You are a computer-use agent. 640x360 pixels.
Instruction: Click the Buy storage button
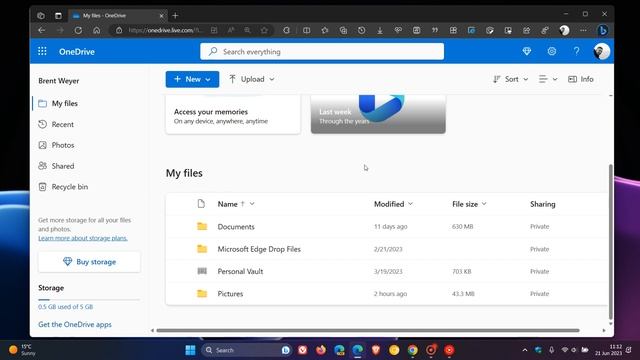pyautogui.click(x=89, y=262)
